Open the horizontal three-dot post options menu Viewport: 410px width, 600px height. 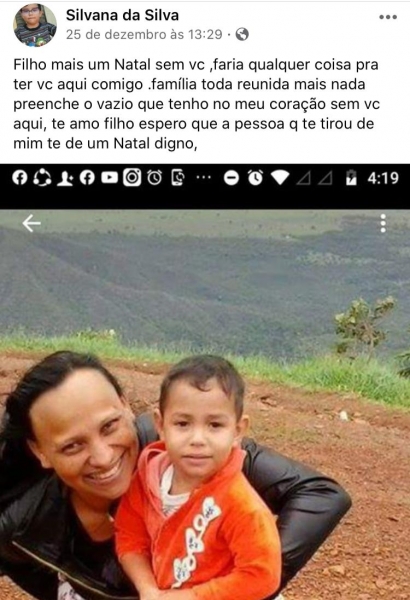click(x=388, y=17)
